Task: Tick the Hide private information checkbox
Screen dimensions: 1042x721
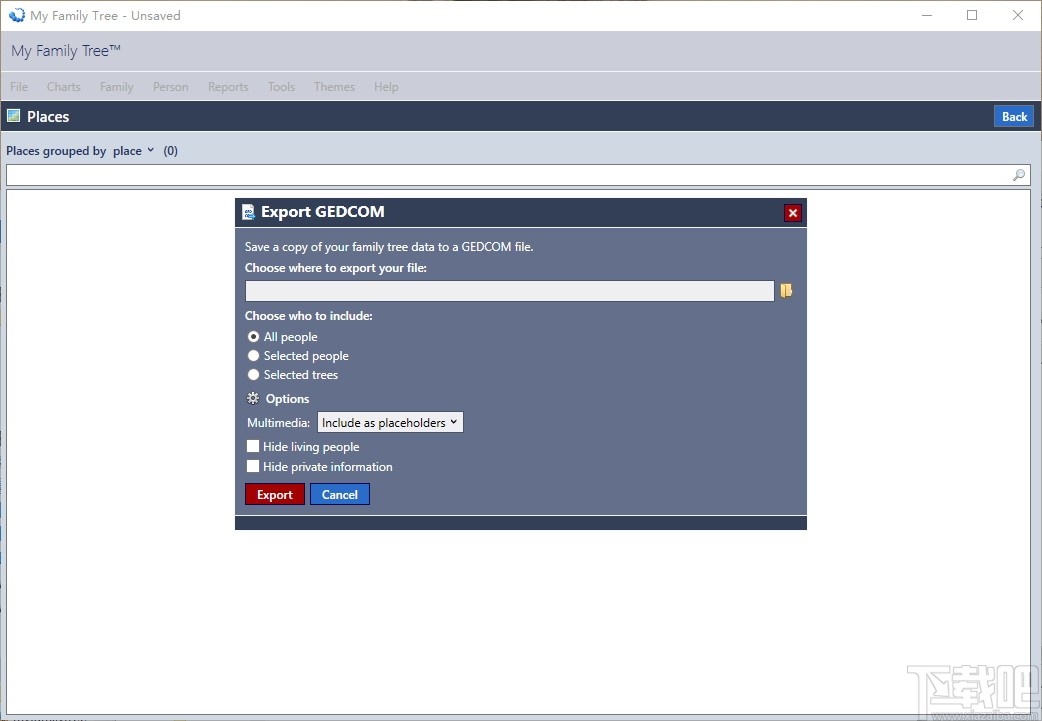Action: [x=253, y=466]
